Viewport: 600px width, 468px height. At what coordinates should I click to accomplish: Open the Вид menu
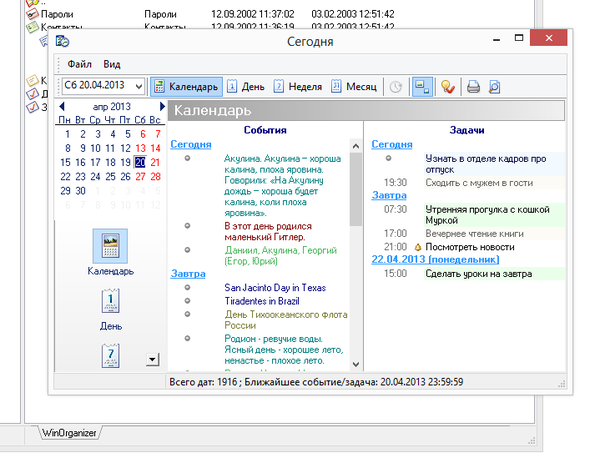[x=112, y=64]
